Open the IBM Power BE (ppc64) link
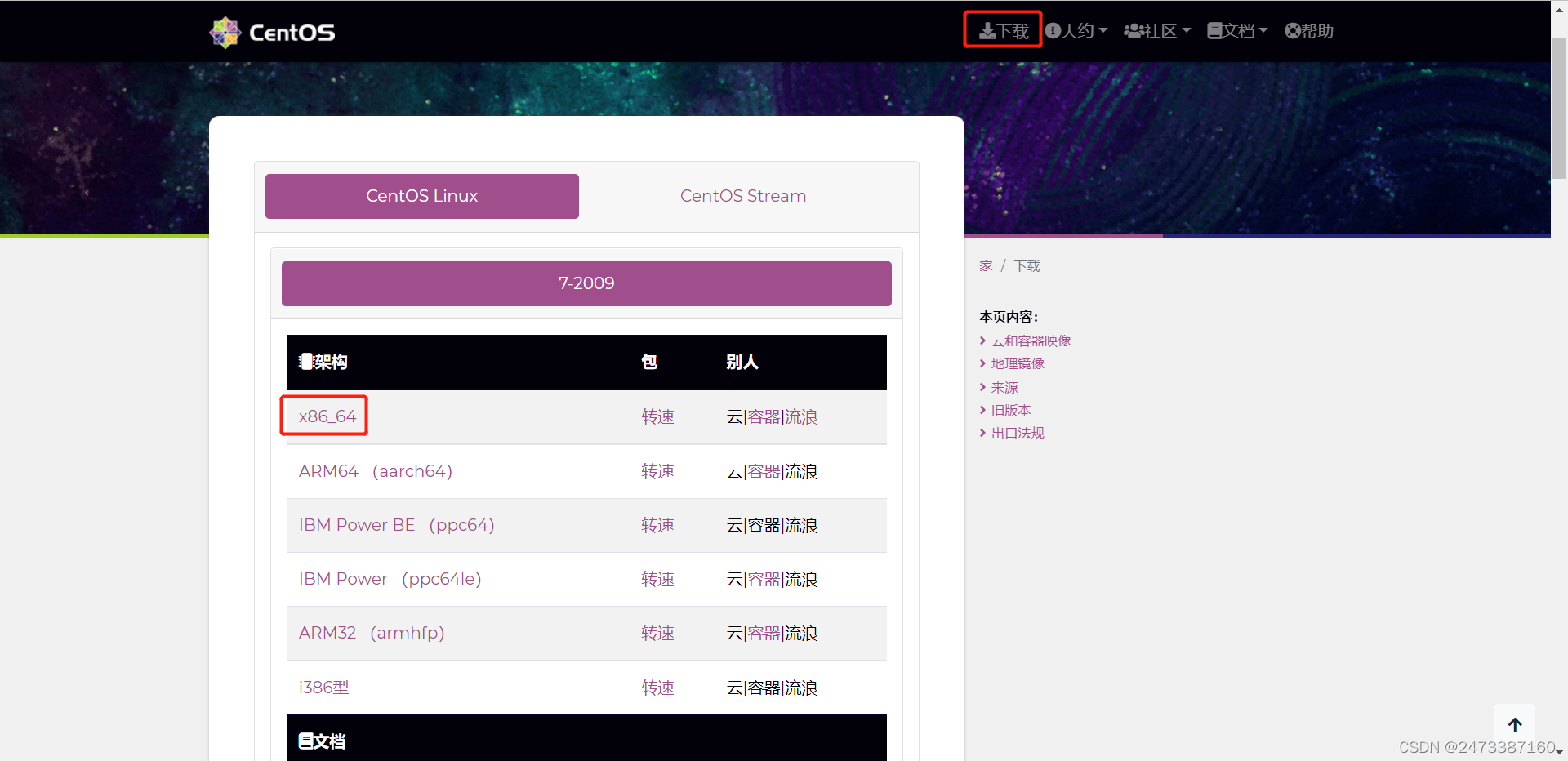The width and height of the screenshot is (1568, 761). coord(397,525)
